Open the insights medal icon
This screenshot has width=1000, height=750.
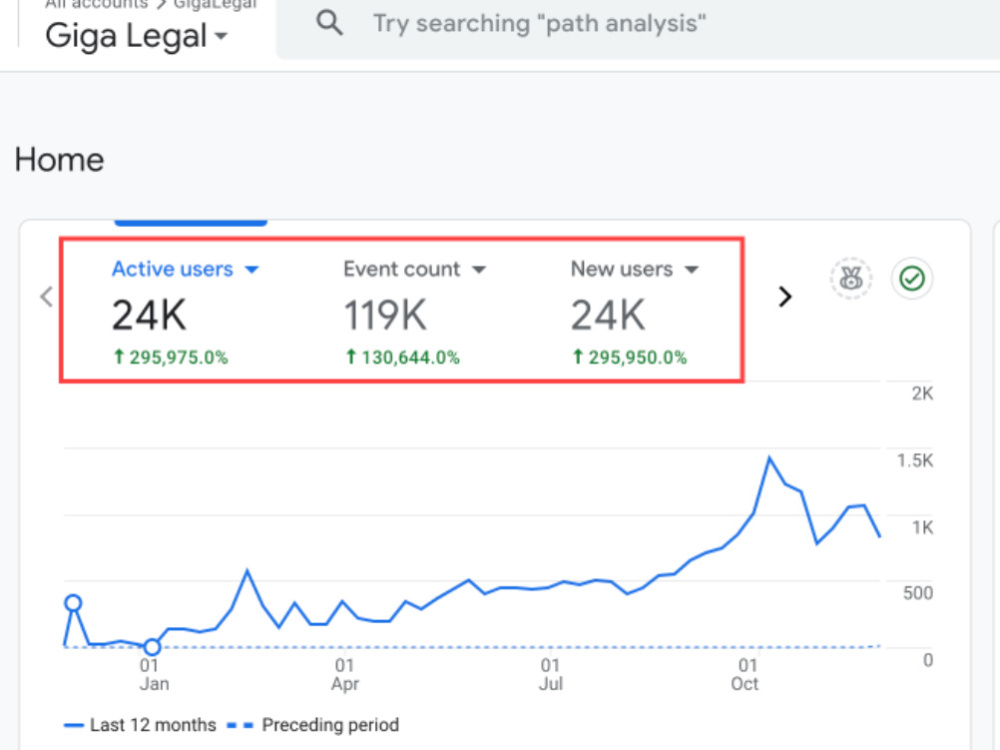click(851, 279)
